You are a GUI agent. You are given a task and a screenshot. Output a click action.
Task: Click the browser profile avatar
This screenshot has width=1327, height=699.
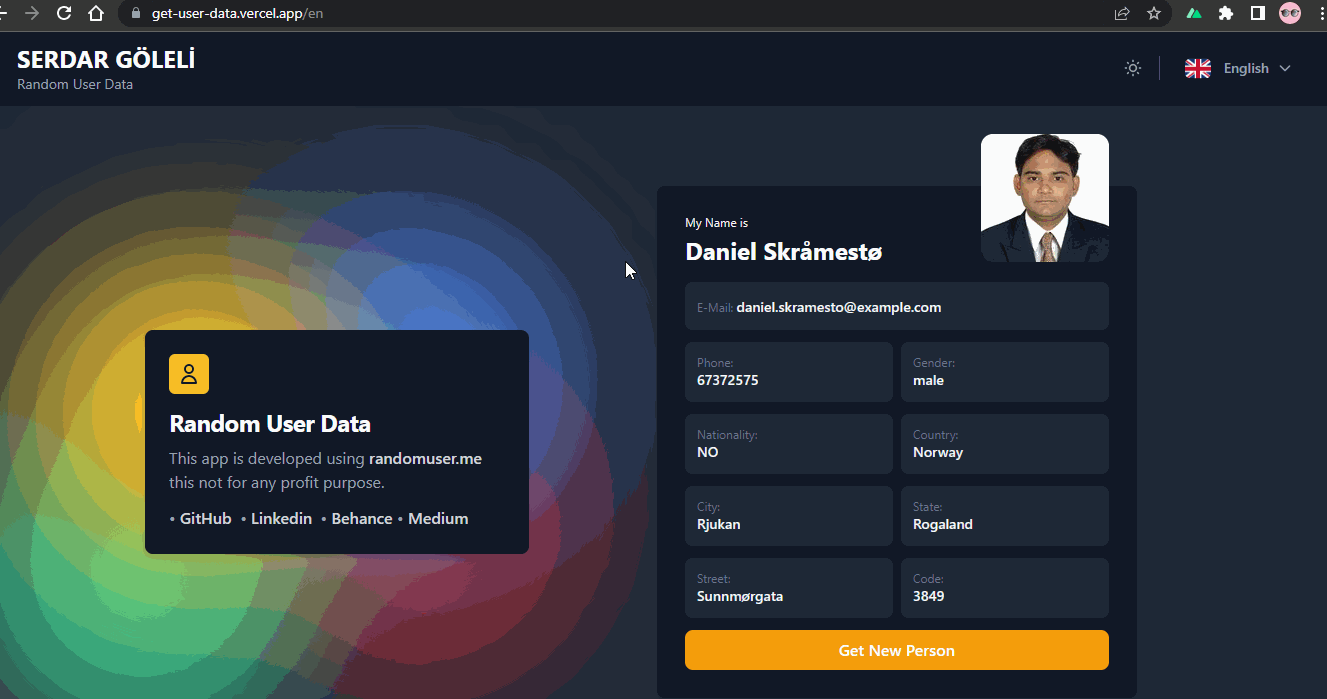pyautogui.click(x=1290, y=13)
